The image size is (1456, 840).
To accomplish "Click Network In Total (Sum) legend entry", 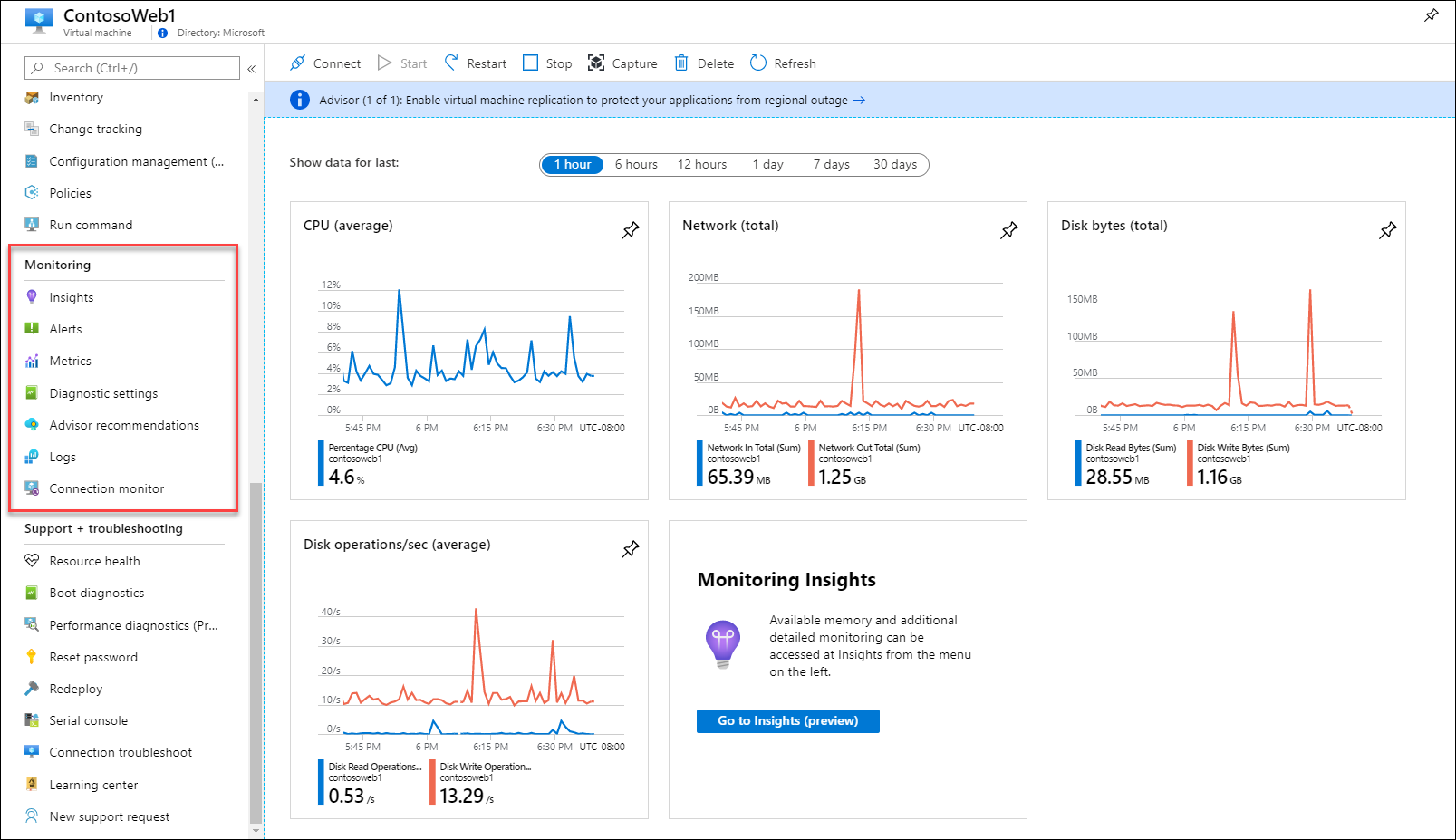I will 748,463.
